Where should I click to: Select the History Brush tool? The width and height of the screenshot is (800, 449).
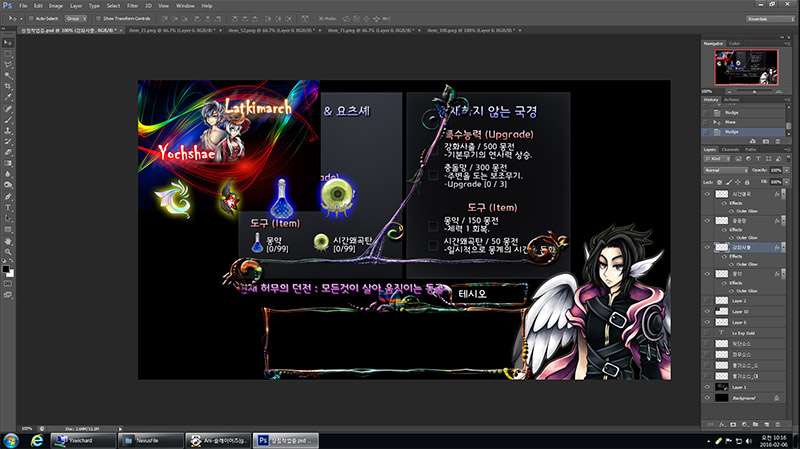click(8, 141)
